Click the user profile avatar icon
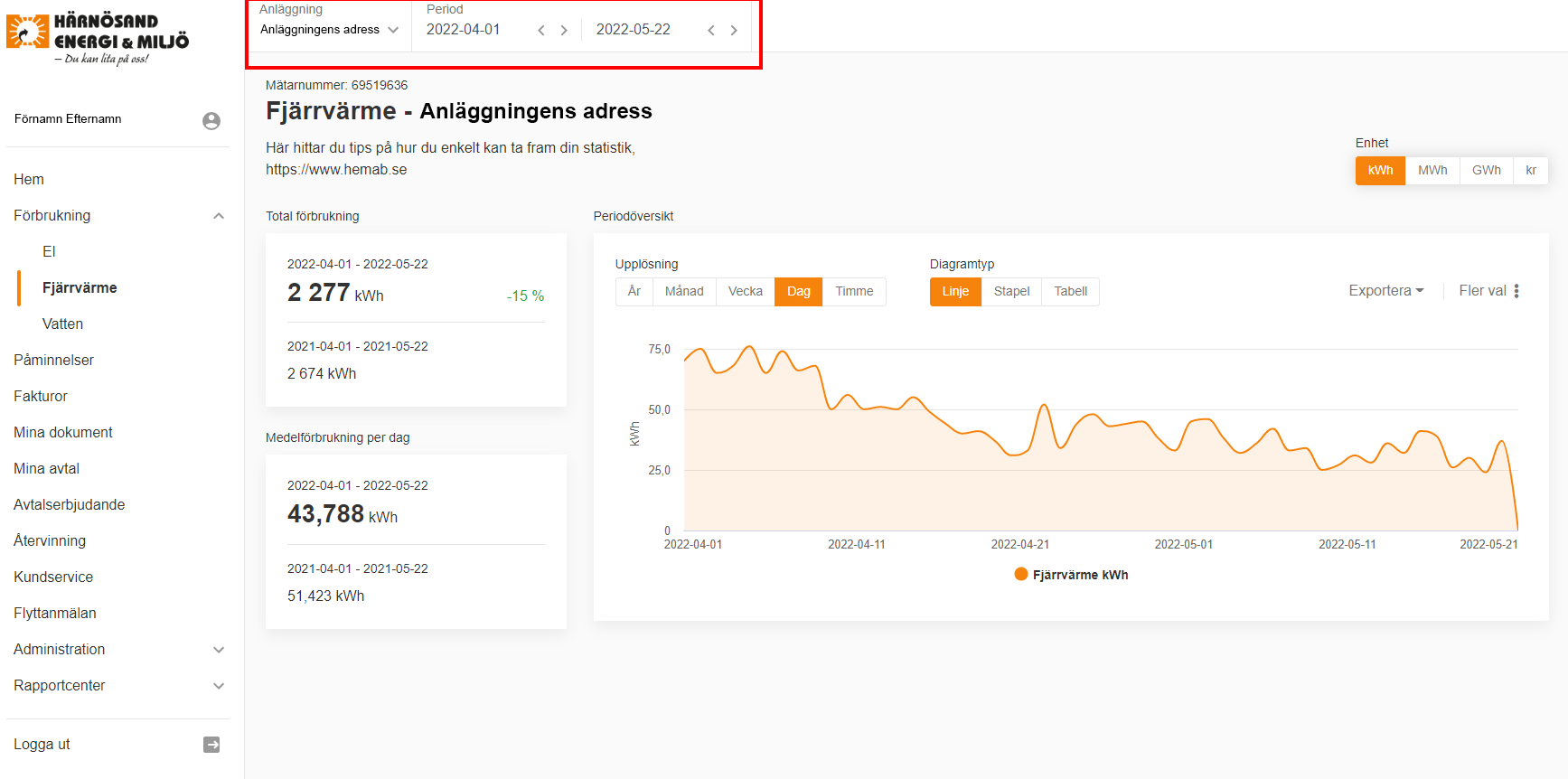This screenshot has width=1568, height=779. pos(211,121)
